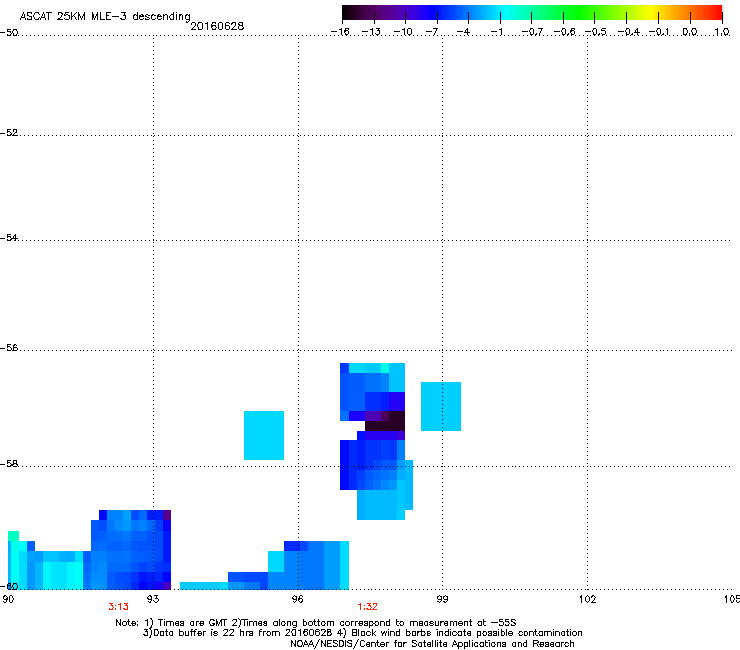Click the longitude axis label 90

pyautogui.click(x=8, y=599)
